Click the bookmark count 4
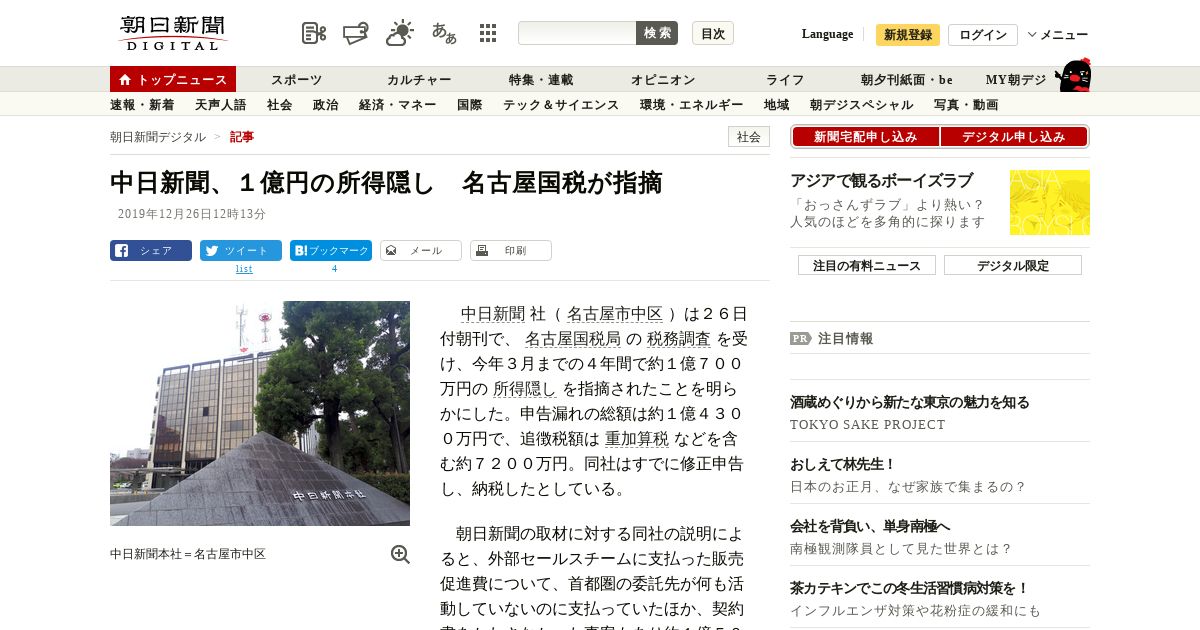Image resolution: width=1200 pixels, height=630 pixels. coord(334,268)
